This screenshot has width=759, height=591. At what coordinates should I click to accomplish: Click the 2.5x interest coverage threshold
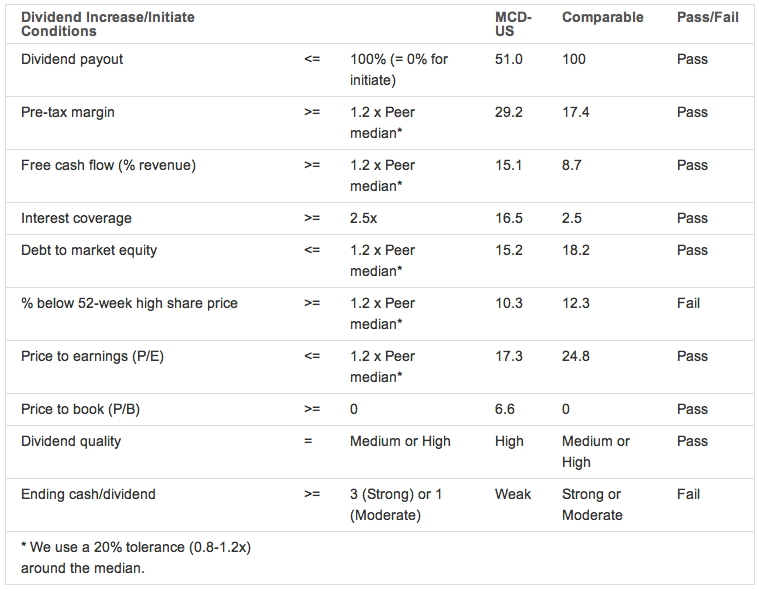tap(365, 218)
